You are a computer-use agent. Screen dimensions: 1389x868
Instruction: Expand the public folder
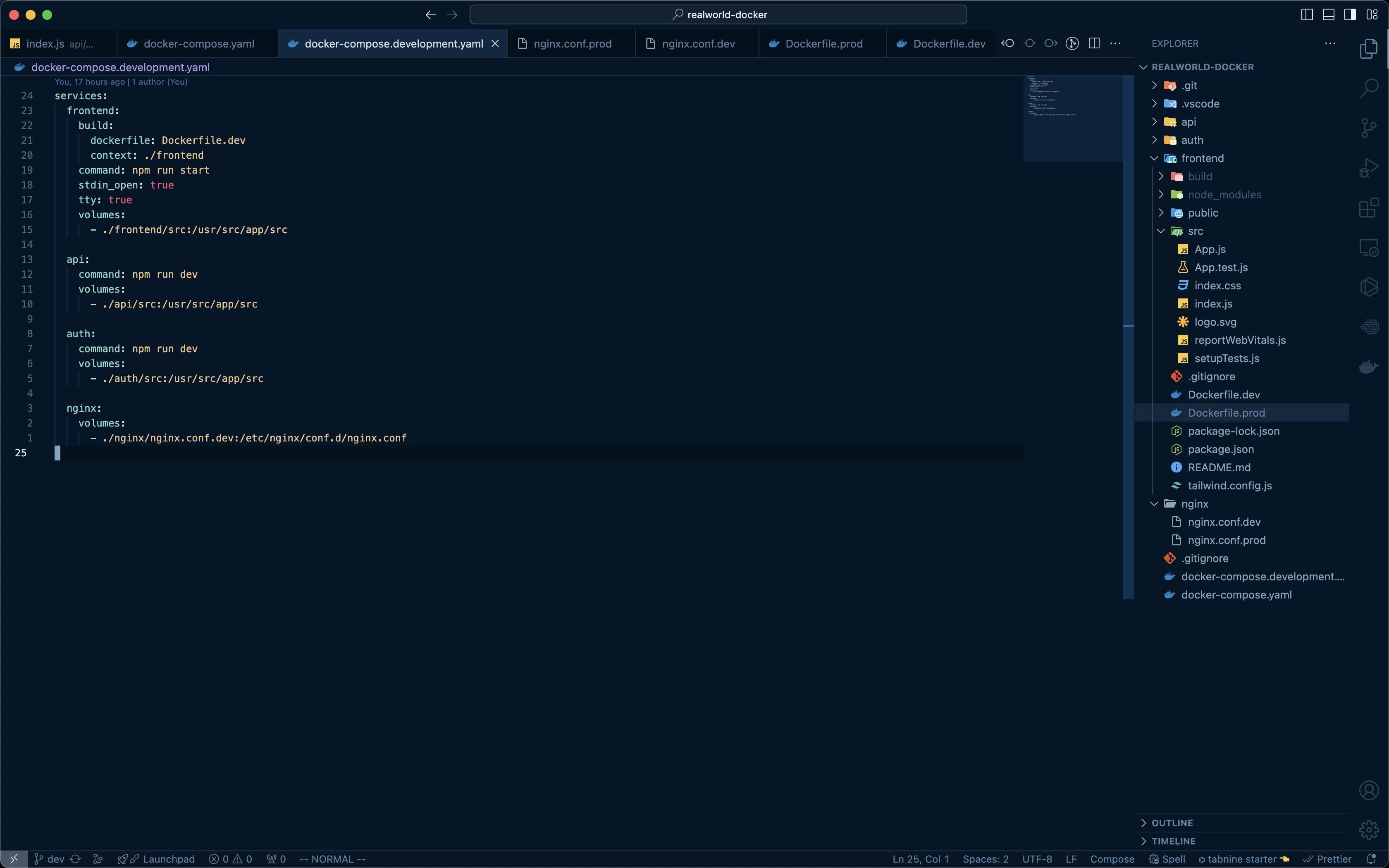1243,213
